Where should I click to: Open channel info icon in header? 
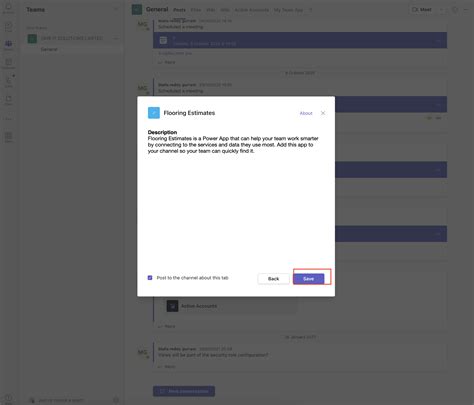[x=455, y=10]
